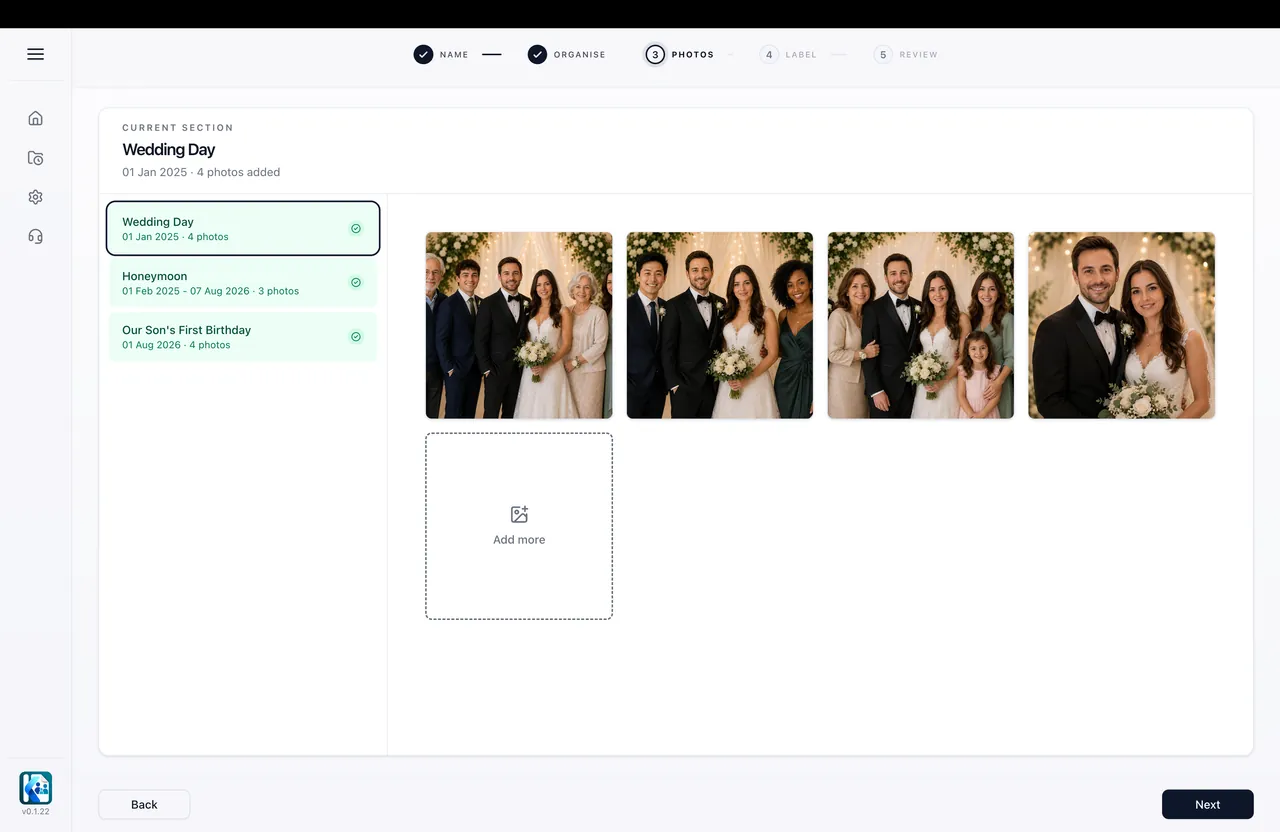1280x832 pixels.
Task: Go to the Home icon in sidebar
Action: click(x=35, y=118)
